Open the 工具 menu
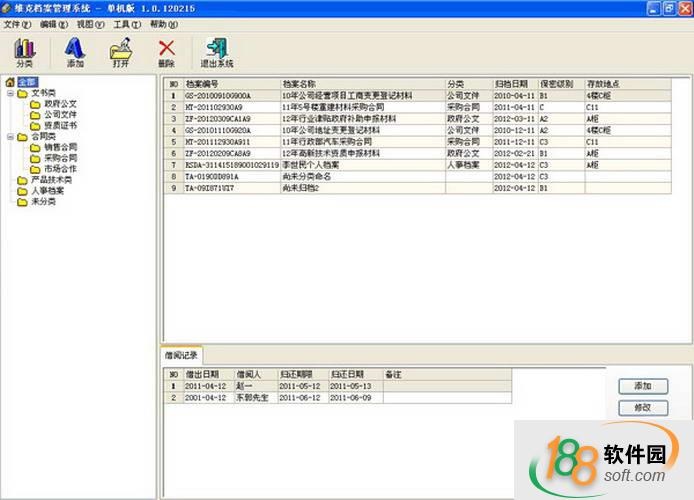The image size is (694, 500). tap(127, 24)
